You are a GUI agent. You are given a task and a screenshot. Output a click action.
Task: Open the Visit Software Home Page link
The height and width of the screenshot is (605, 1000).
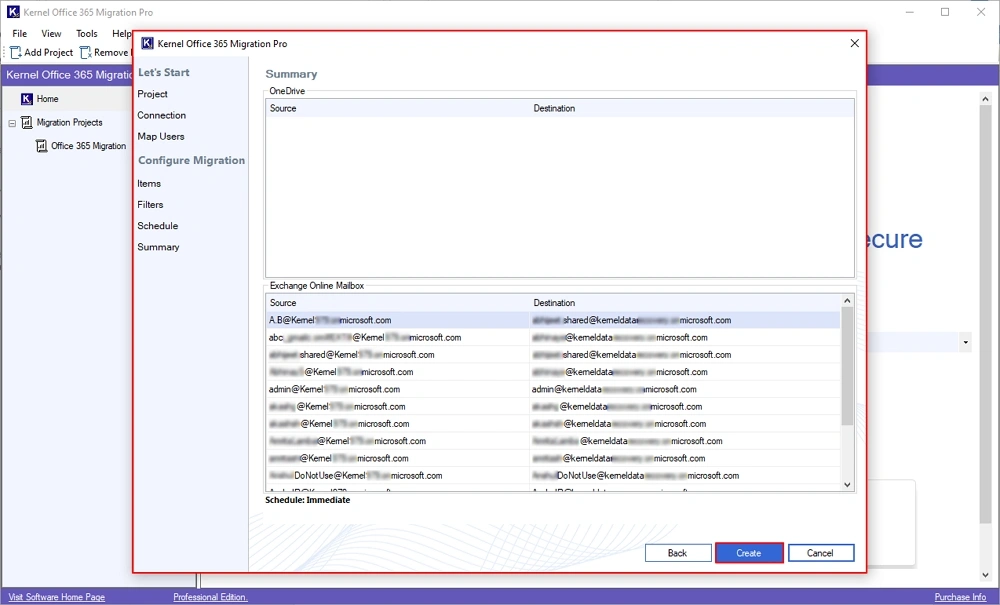point(55,596)
